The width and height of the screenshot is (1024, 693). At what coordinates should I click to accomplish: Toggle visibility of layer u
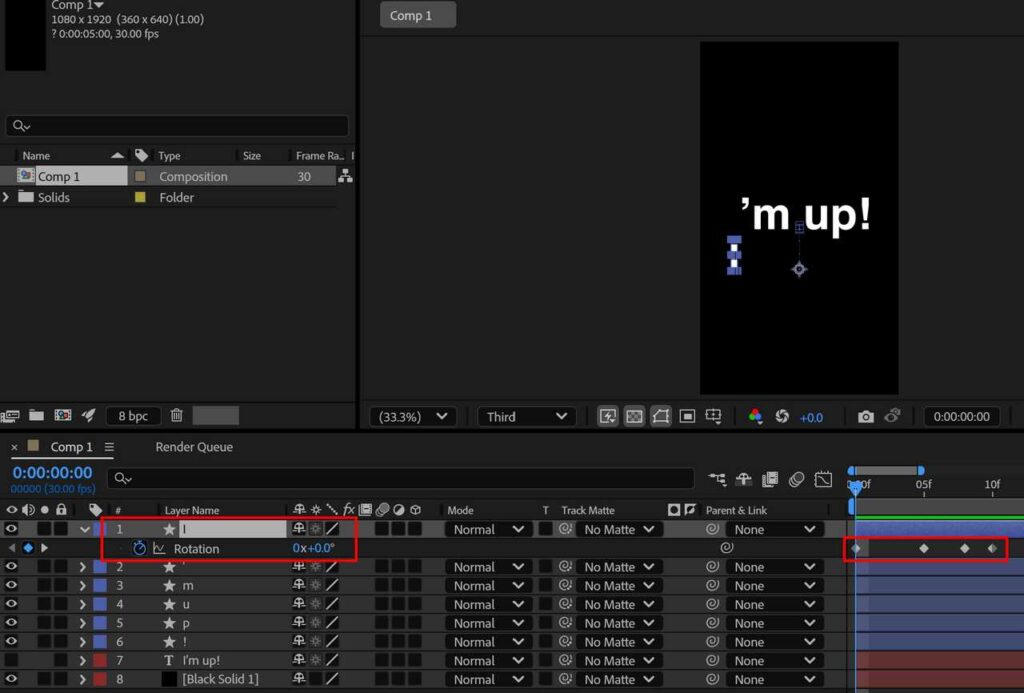coord(11,604)
